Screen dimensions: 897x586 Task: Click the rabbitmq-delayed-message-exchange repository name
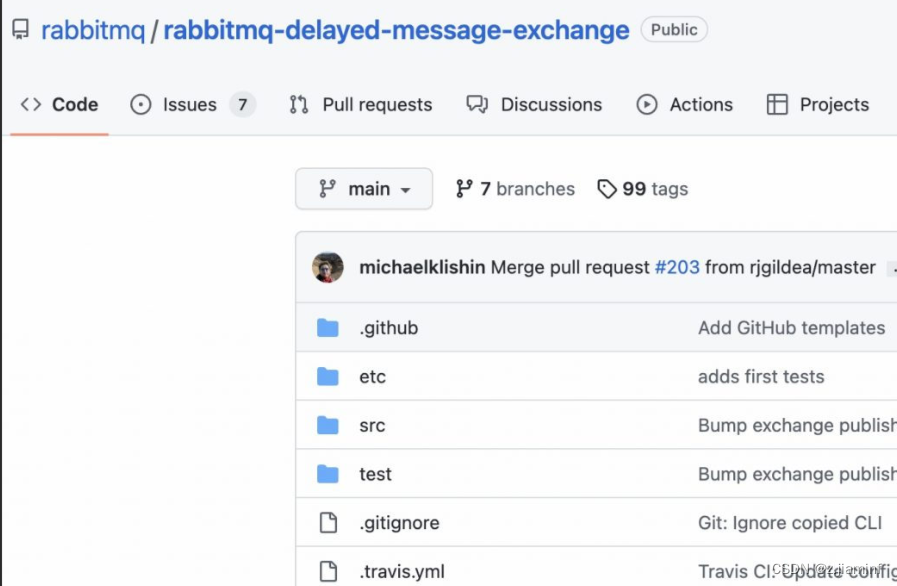coord(396,30)
